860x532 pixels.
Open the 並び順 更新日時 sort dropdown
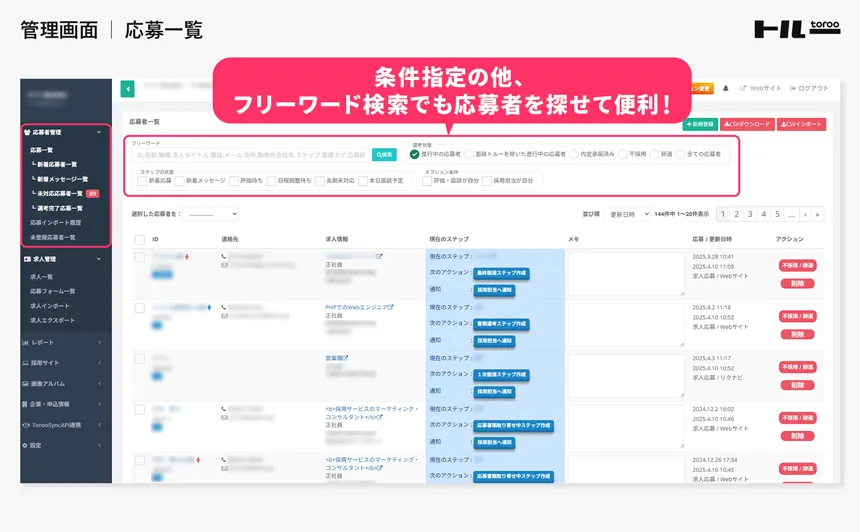[x=627, y=214]
